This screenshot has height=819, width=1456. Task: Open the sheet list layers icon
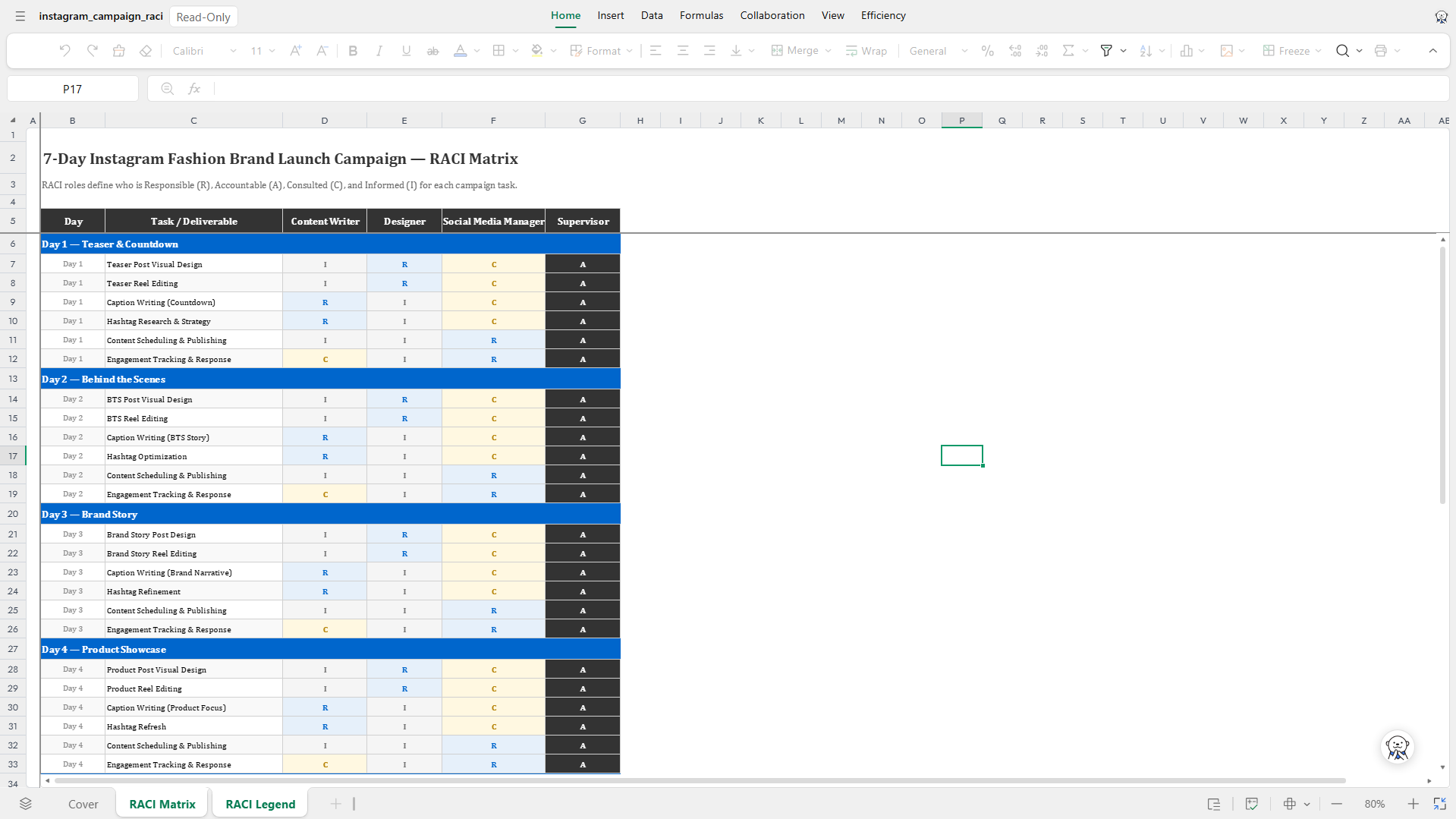pyautogui.click(x=26, y=804)
